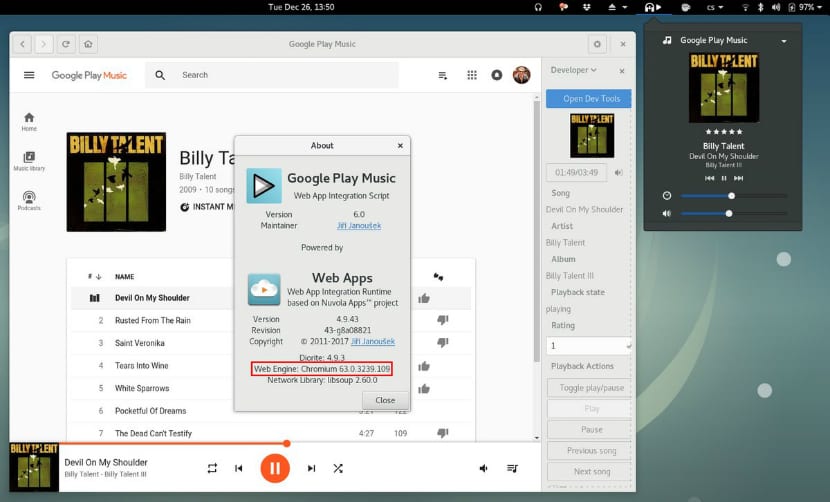The width and height of the screenshot is (830, 502).
Task: Thumbs down The Dead Can't Testify
Action: 443,433
